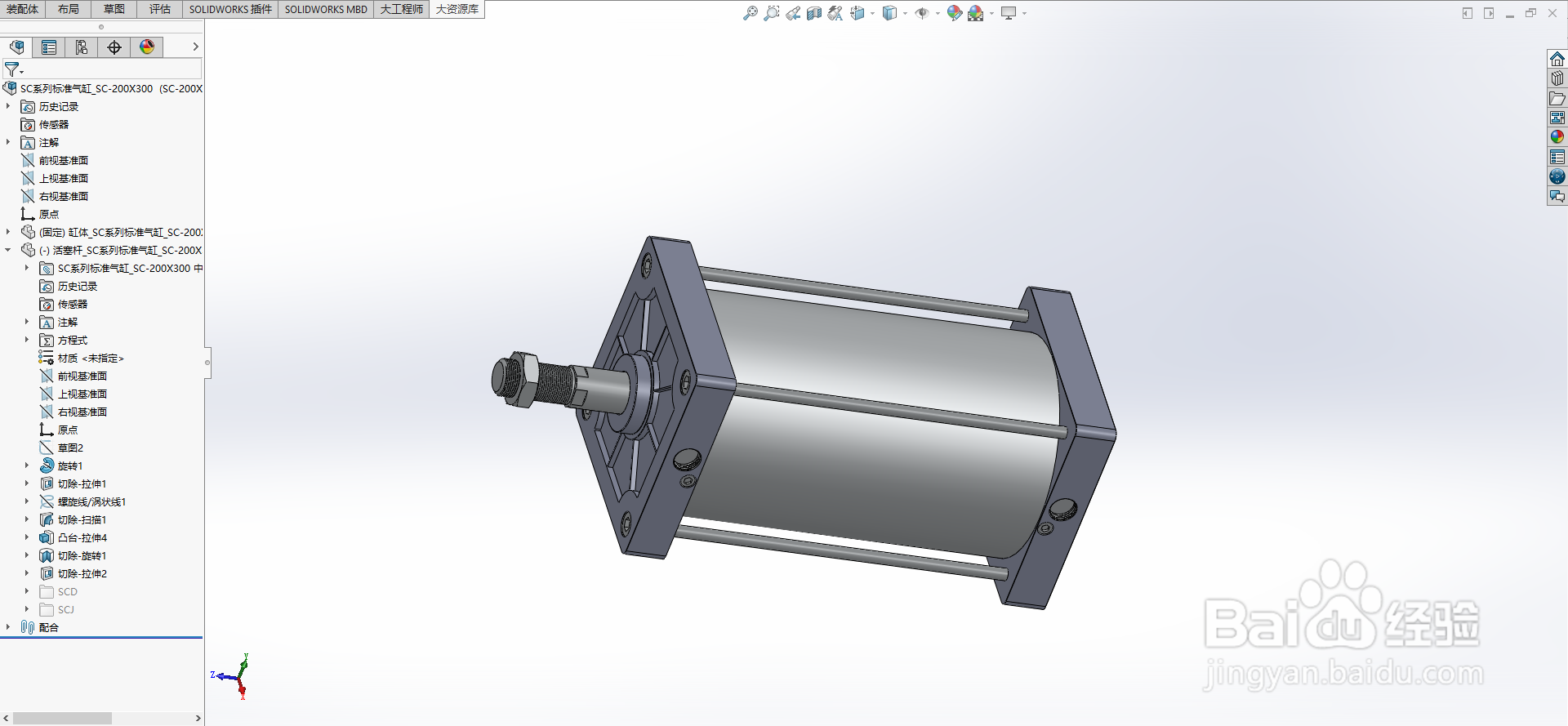Open the 布局 ribbon tab

click(69, 9)
